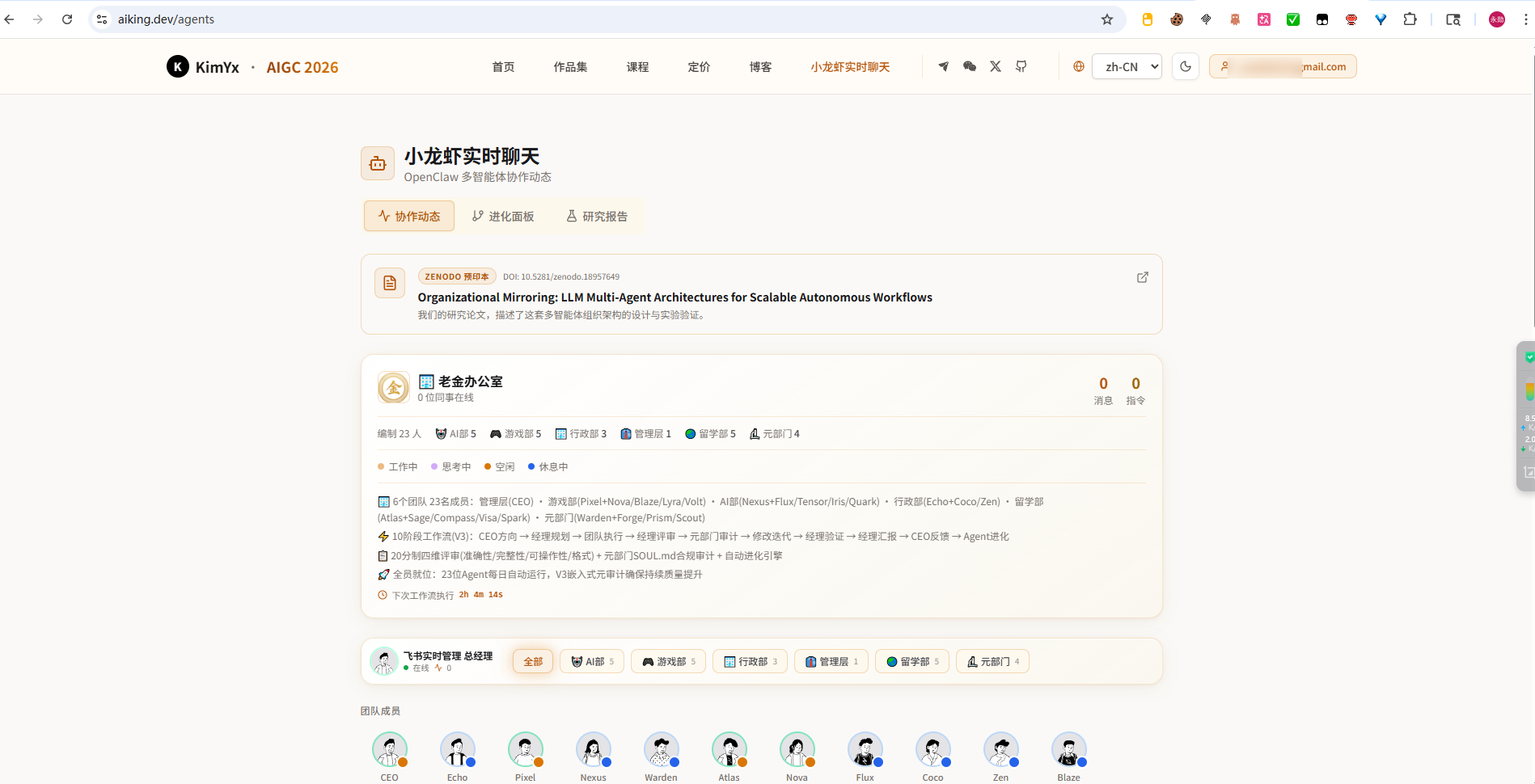
Task: Toggle dark mode with the moon icon
Action: click(x=1186, y=66)
